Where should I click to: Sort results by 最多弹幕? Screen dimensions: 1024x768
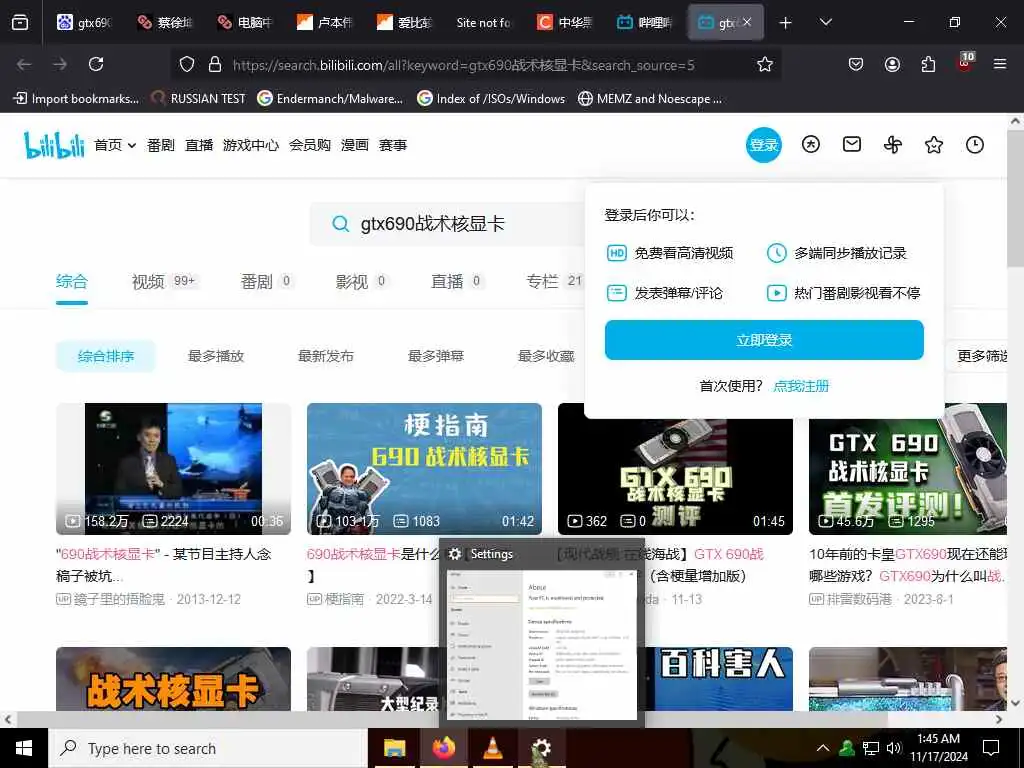click(436, 356)
